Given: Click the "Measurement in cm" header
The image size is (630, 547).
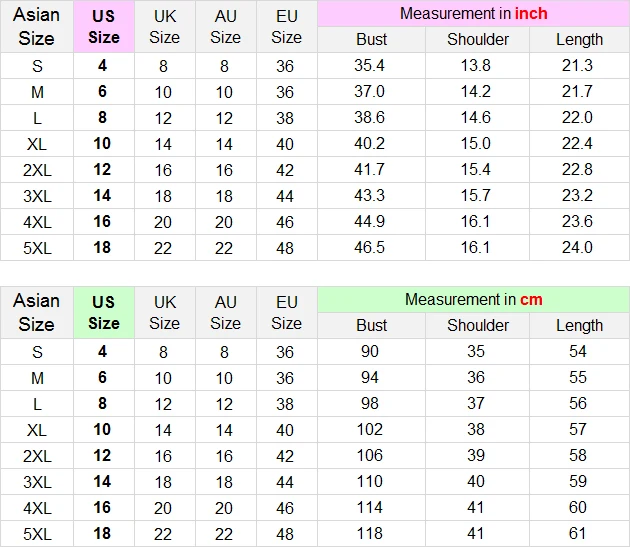Looking at the screenshot, I should [x=473, y=299].
